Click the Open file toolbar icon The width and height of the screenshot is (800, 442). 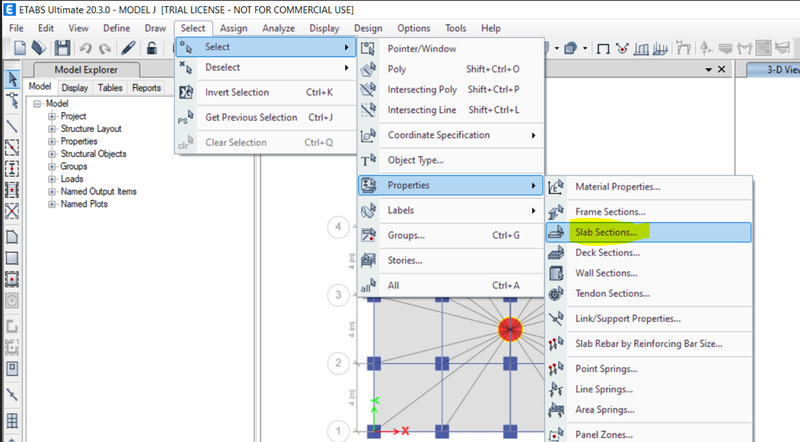tap(39, 48)
